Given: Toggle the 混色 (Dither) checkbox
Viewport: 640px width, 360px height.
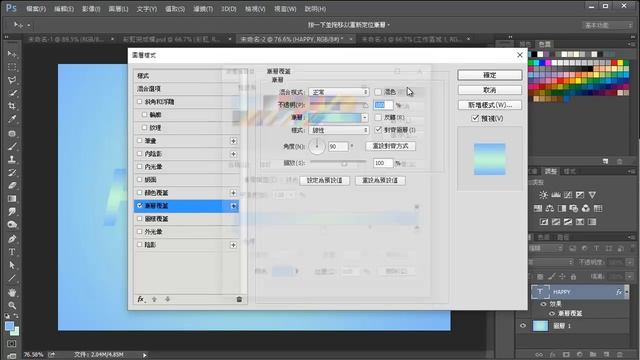Looking at the screenshot, I should click(378, 92).
